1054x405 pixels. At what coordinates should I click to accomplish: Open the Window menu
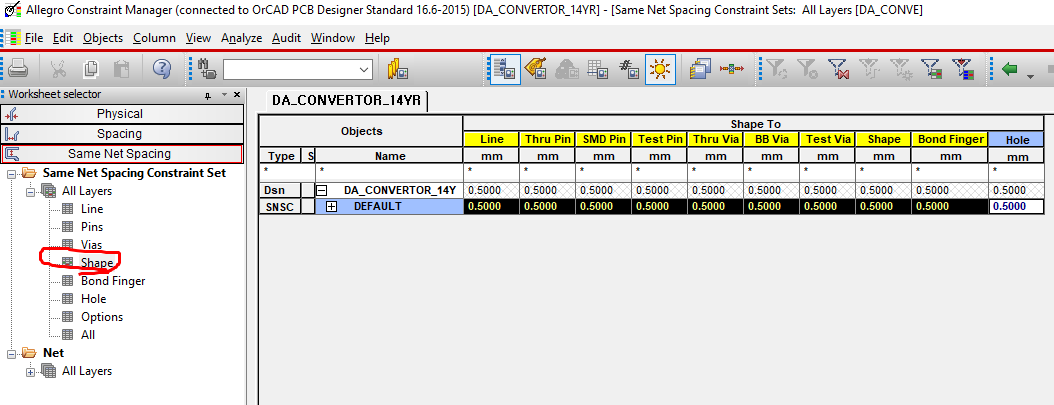pyautogui.click(x=333, y=38)
